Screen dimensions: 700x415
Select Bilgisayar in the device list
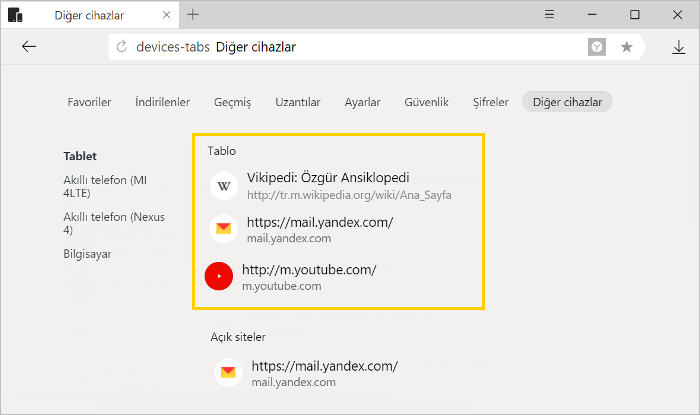point(87,254)
